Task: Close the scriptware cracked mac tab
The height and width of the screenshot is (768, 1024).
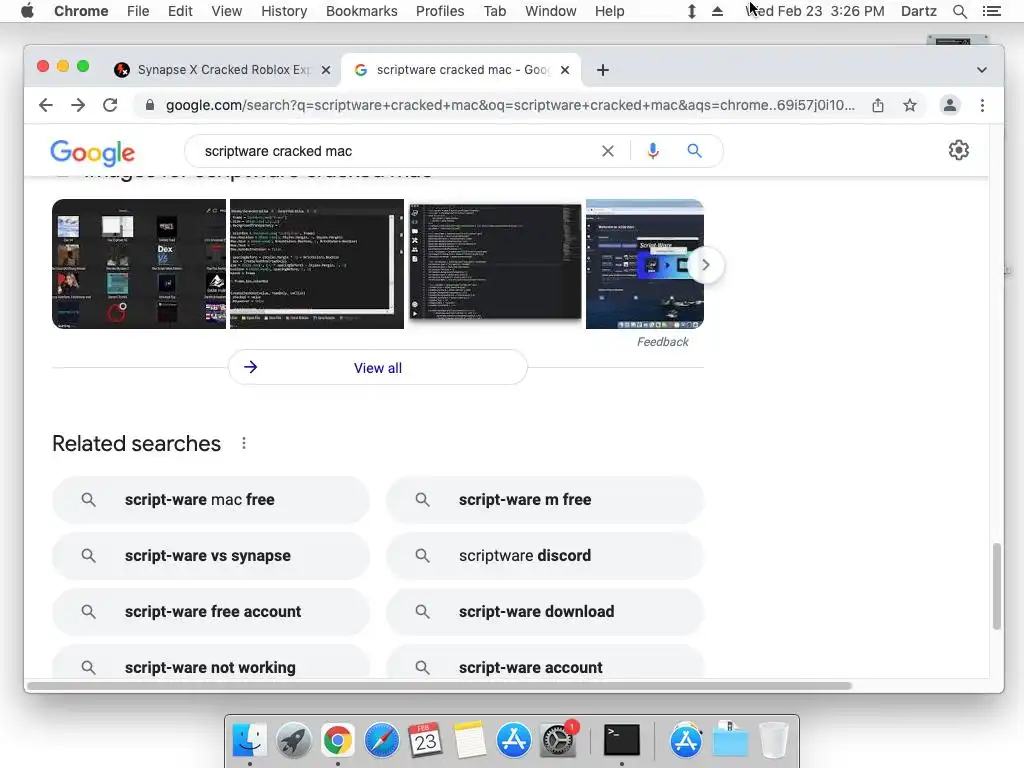Action: click(565, 70)
